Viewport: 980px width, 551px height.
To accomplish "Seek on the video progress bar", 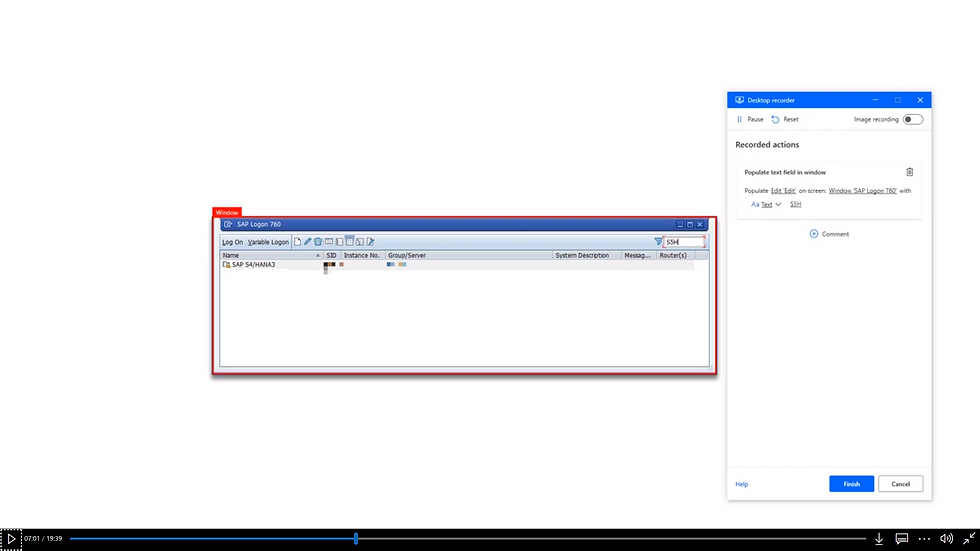I will click(468, 539).
